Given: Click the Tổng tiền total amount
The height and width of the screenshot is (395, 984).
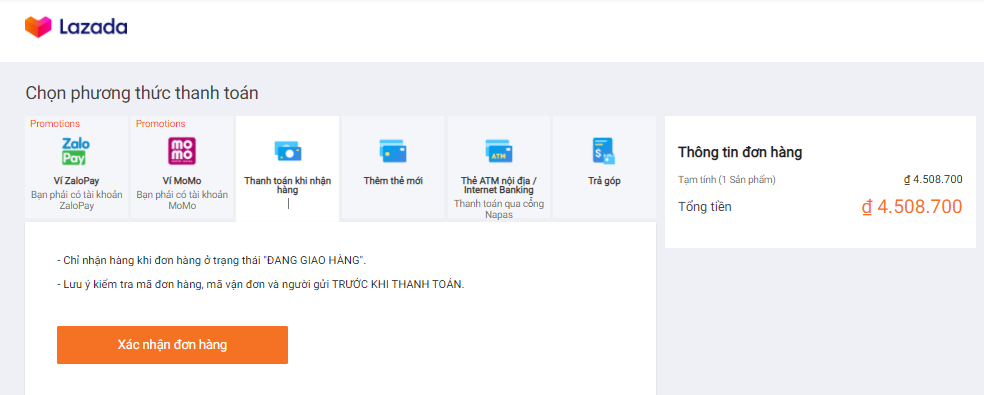Looking at the screenshot, I should pyautogui.click(x=912, y=207).
